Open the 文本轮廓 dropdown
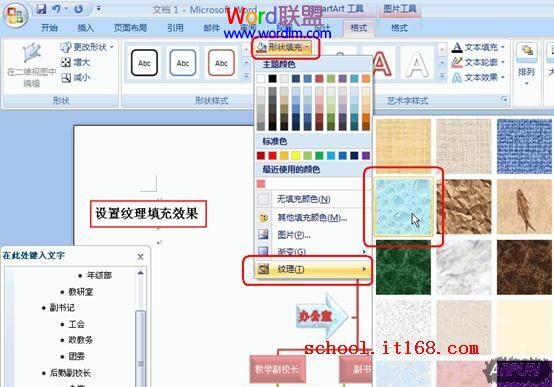The image size is (554, 387). click(x=478, y=62)
